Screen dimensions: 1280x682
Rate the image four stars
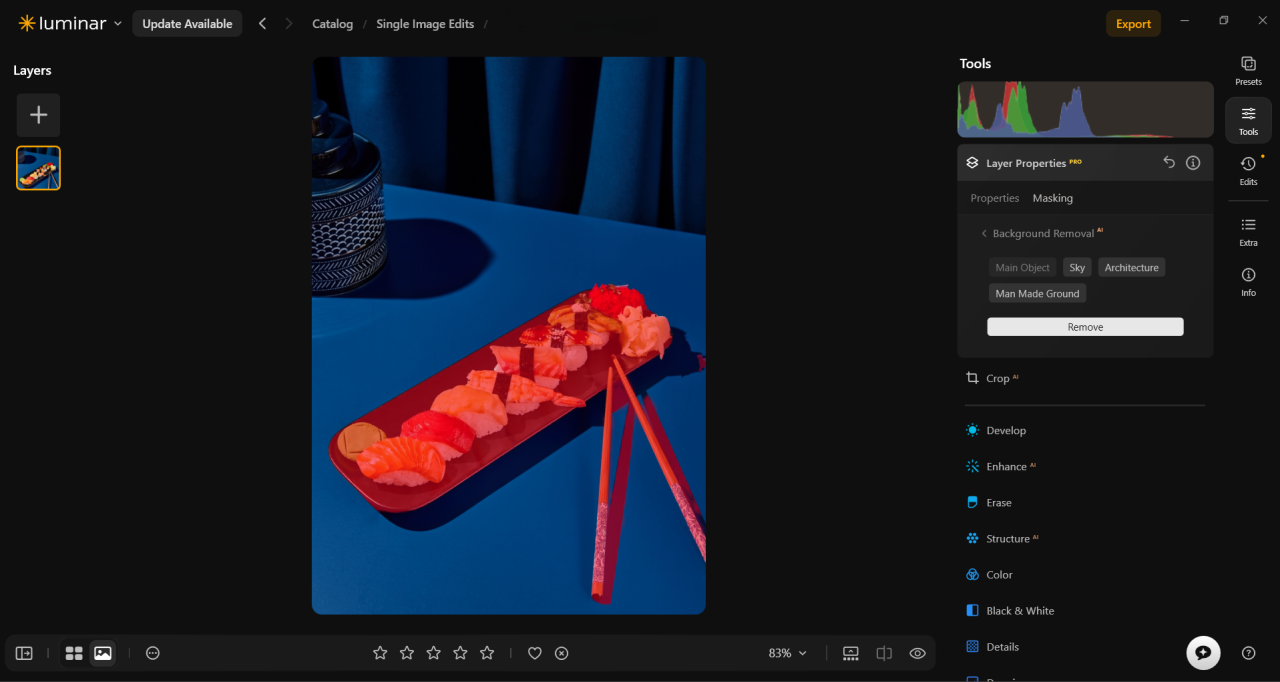[x=460, y=653]
